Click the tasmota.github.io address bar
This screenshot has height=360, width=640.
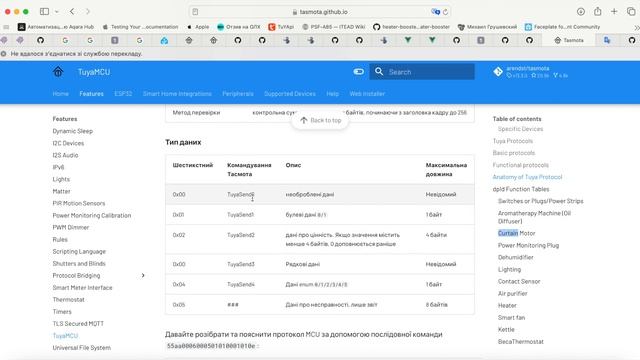(x=320, y=12)
